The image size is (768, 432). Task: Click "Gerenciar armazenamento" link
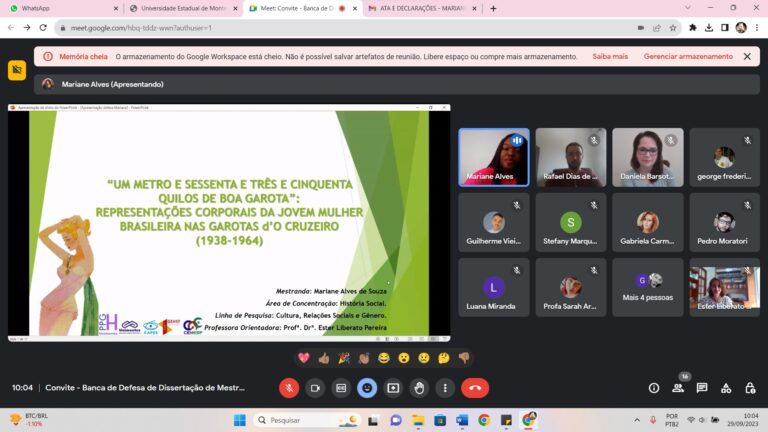click(688, 57)
